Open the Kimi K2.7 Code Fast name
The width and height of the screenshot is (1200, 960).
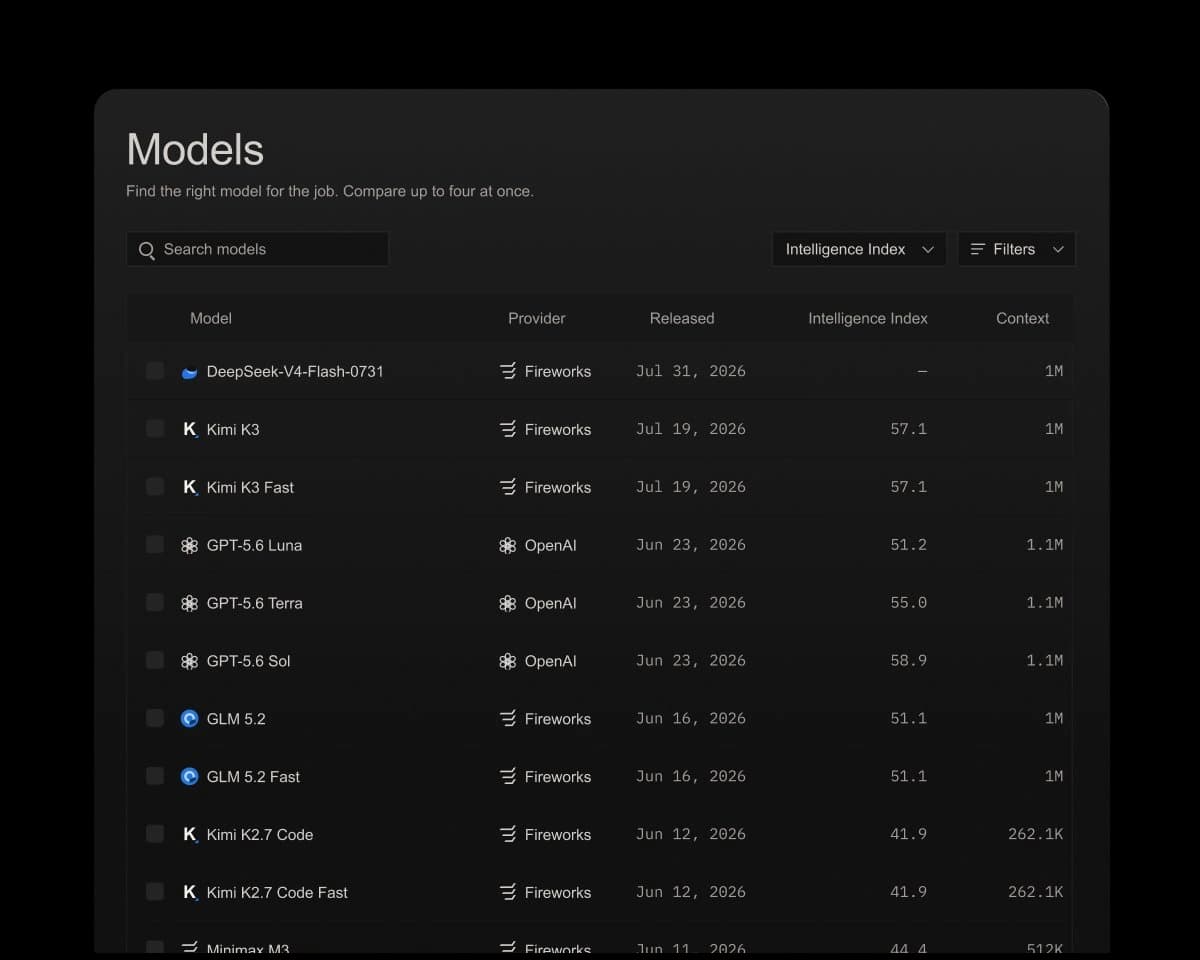click(277, 892)
